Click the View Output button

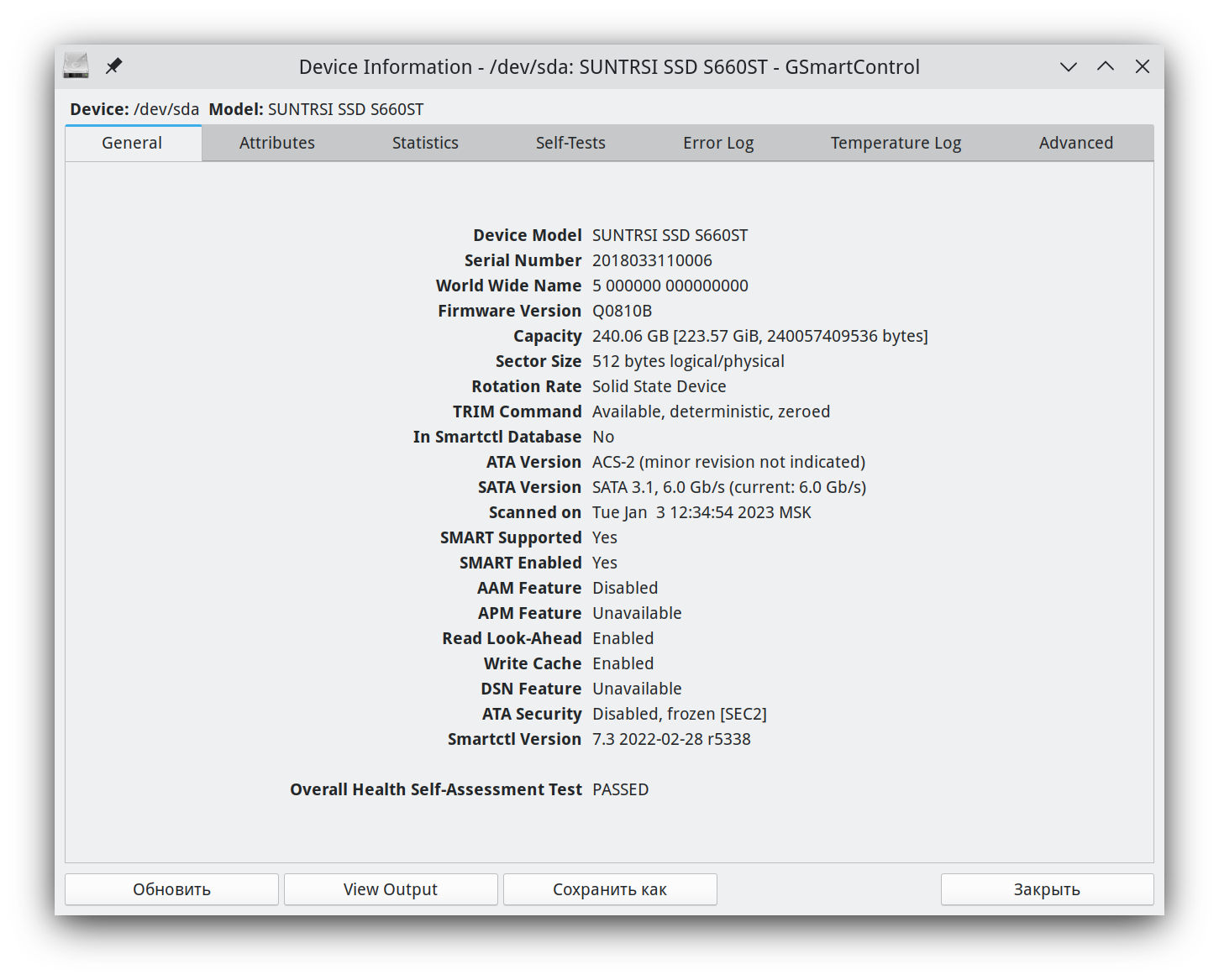pyautogui.click(x=391, y=889)
